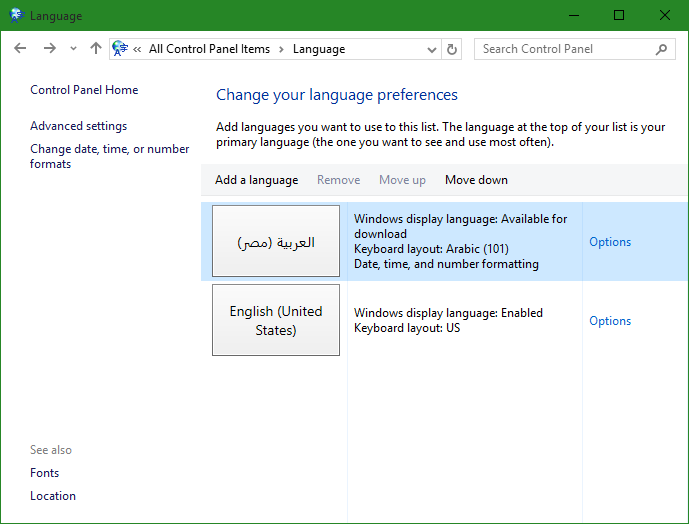The height and width of the screenshot is (524, 689).
Task: Open Location under See also
Action: (53, 495)
